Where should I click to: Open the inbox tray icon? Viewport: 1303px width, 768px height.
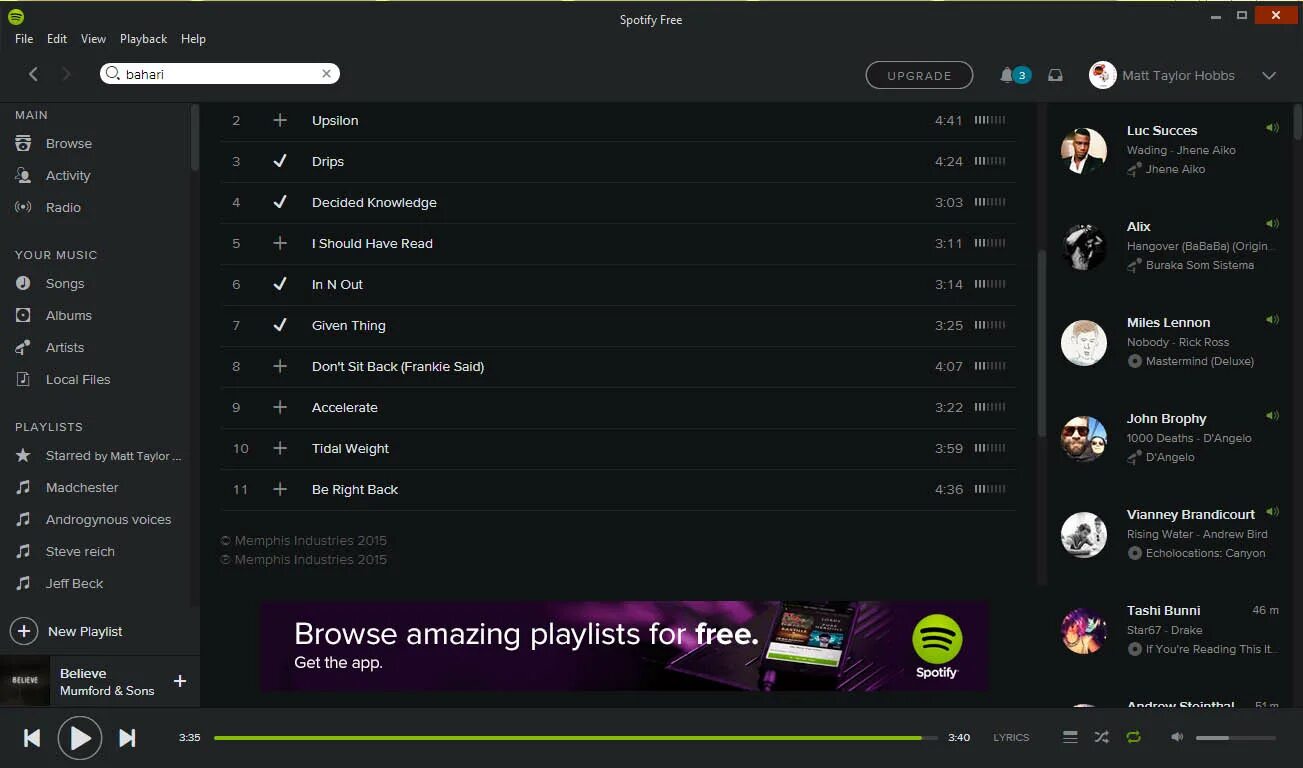[x=1055, y=75]
